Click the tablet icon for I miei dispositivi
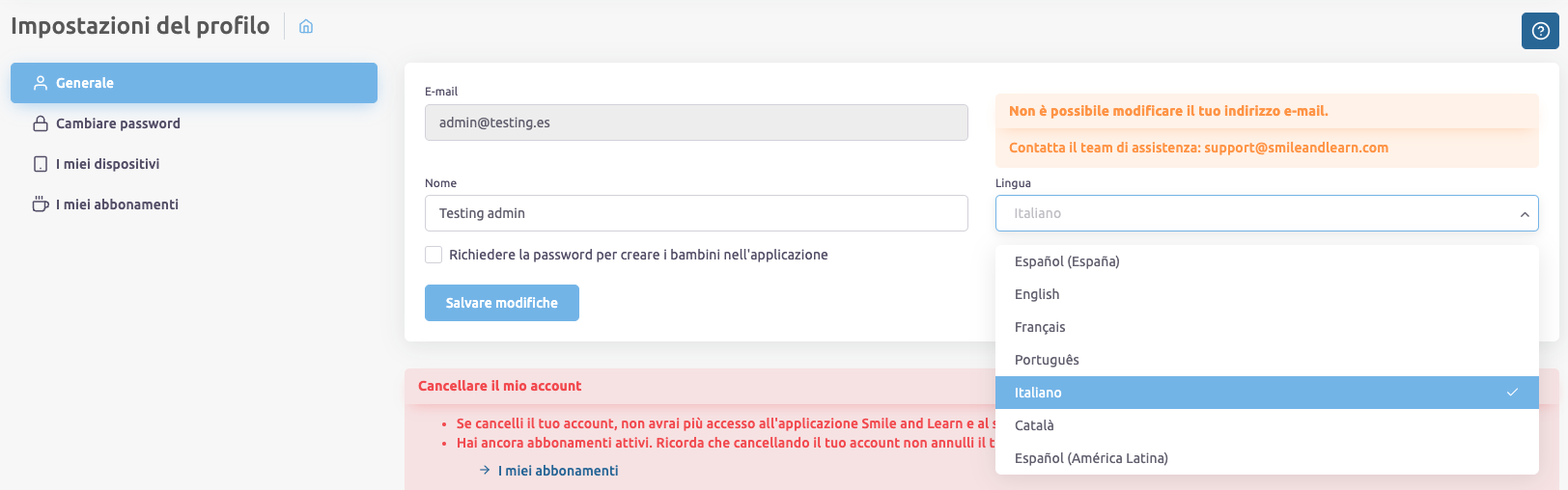The width and height of the screenshot is (1568, 490). tap(41, 164)
